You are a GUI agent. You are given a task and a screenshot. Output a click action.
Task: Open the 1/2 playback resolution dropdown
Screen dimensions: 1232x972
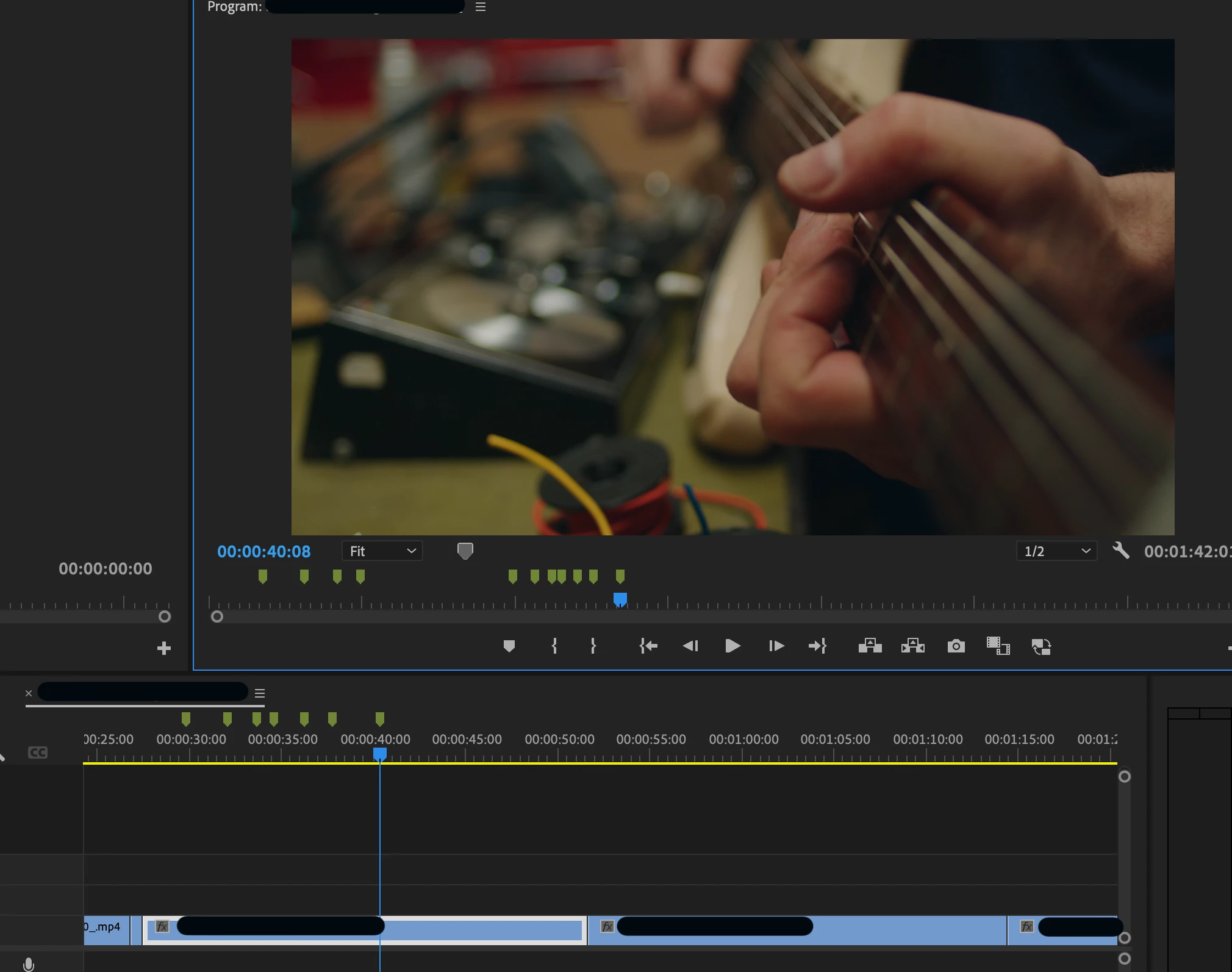(1056, 551)
